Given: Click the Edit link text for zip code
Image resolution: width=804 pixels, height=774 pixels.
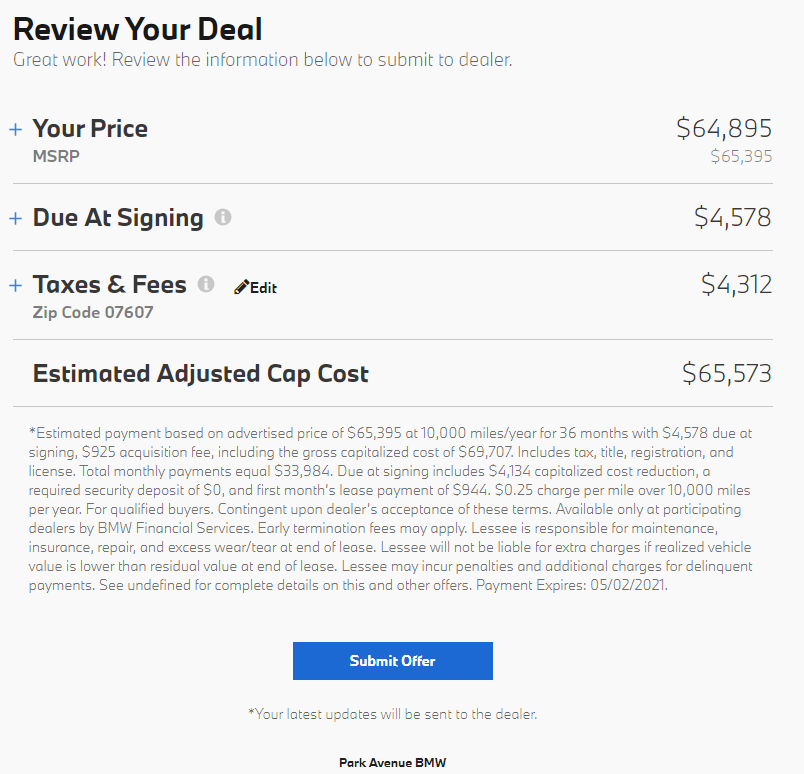Looking at the screenshot, I should (x=264, y=288).
